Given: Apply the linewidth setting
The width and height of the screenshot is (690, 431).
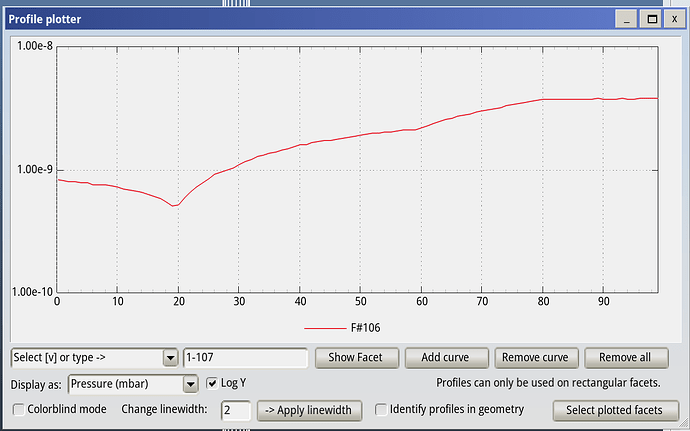Looking at the screenshot, I should 309,410.
